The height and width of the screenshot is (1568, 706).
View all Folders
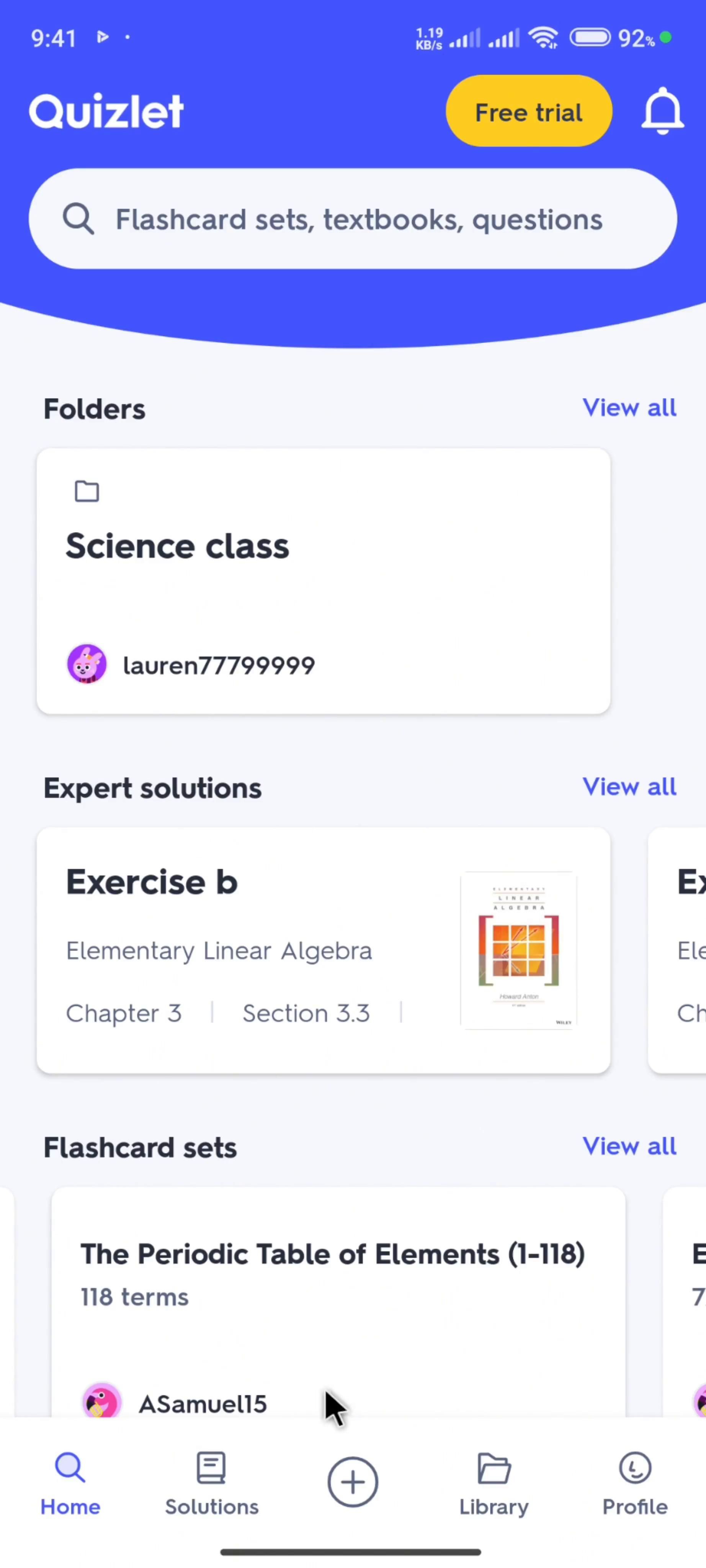tap(629, 408)
